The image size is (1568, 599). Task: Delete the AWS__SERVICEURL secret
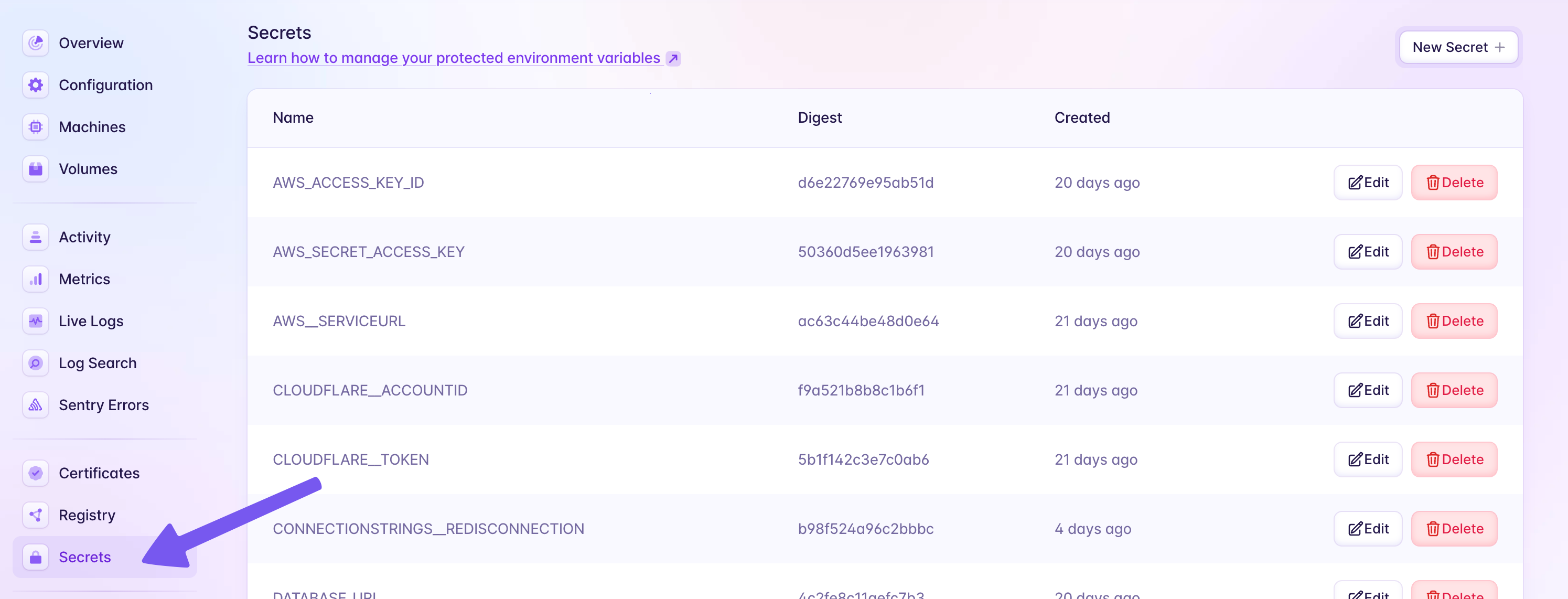click(x=1454, y=322)
